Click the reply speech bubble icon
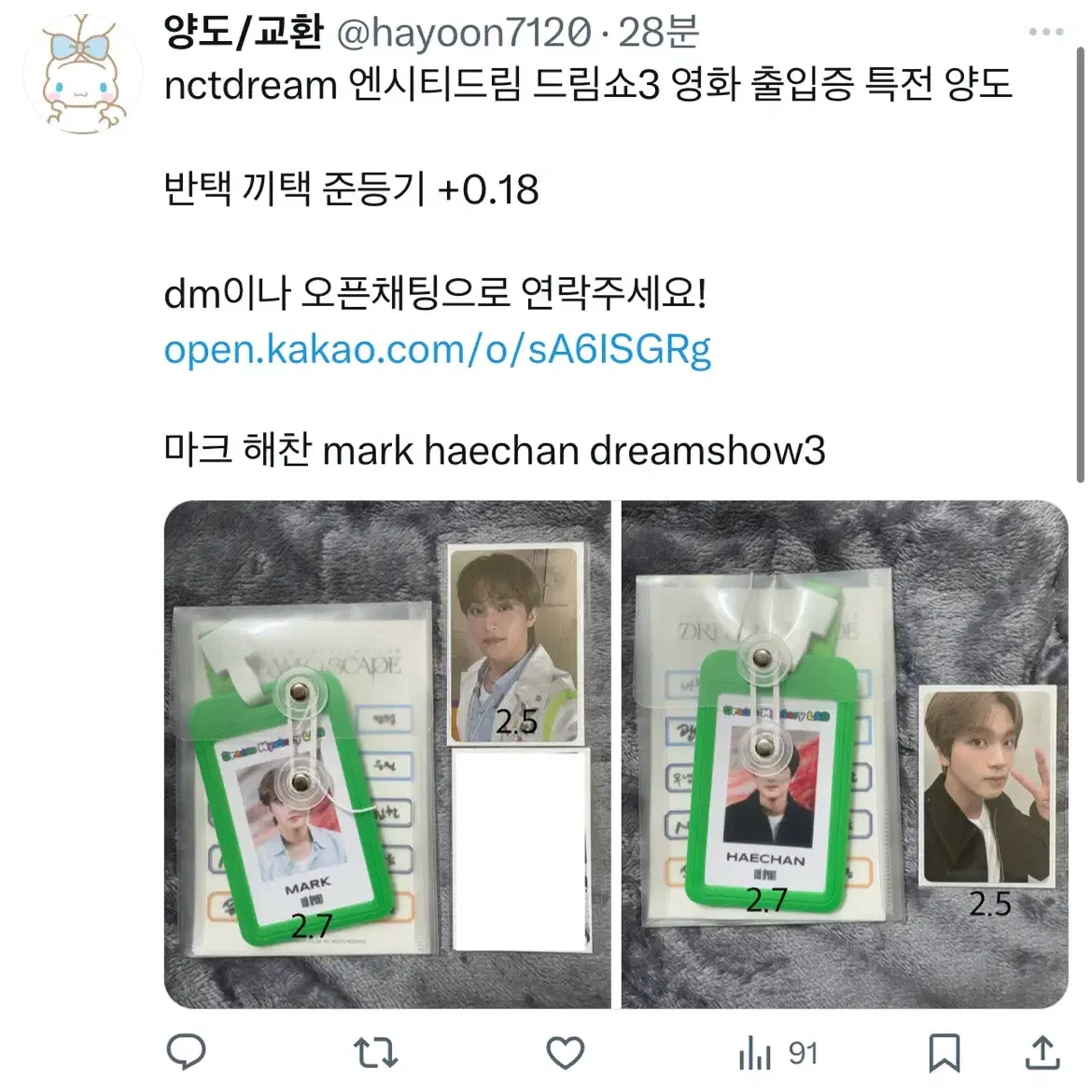 coord(186,1052)
